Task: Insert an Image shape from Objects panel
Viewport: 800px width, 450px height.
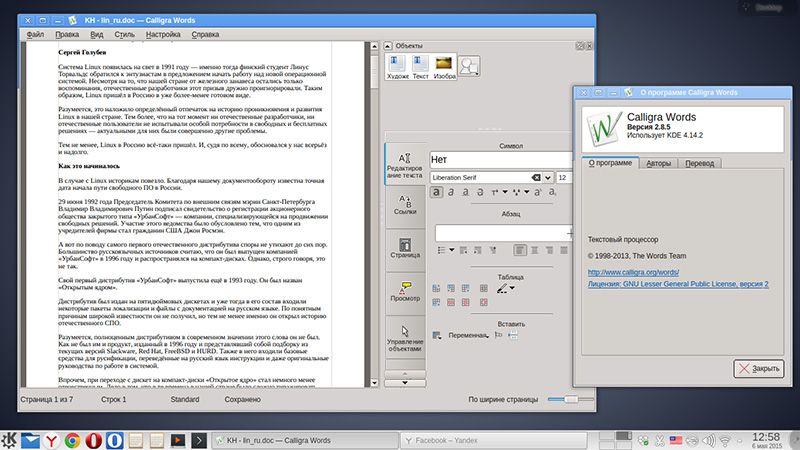Action: [444, 67]
